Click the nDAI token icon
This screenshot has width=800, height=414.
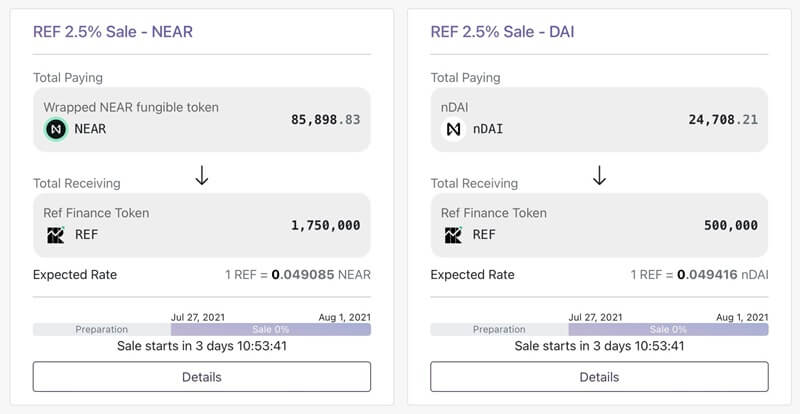pyautogui.click(x=453, y=129)
